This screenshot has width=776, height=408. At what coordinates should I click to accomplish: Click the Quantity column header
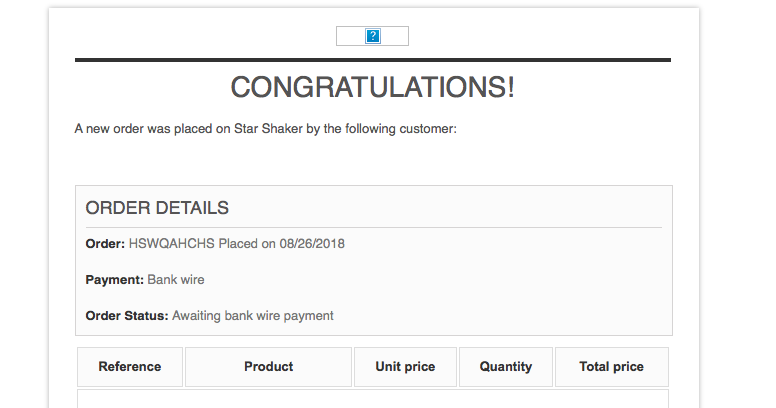[506, 367]
